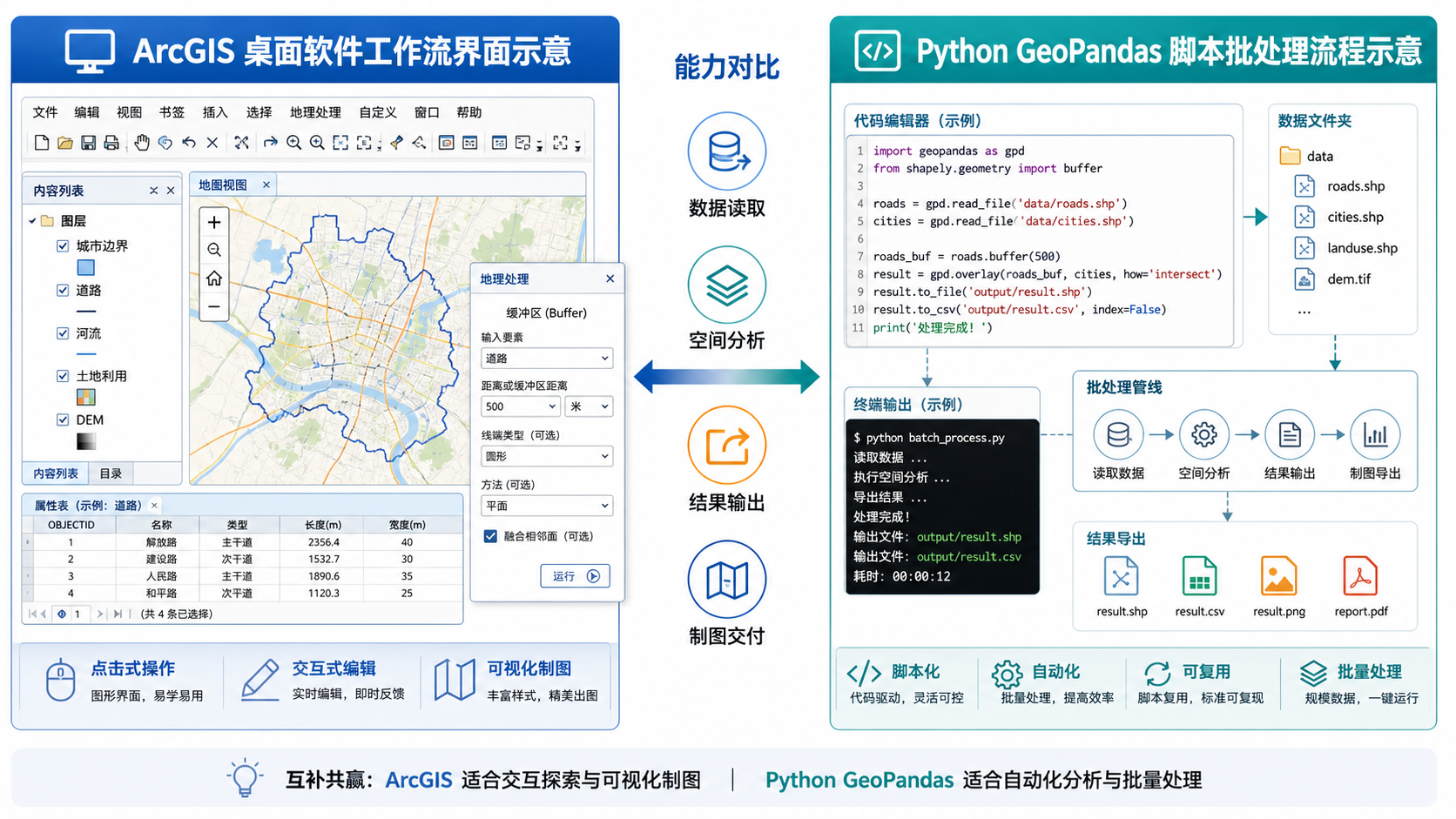Go to first record in attribute table
1456x819 pixels.
32,614
